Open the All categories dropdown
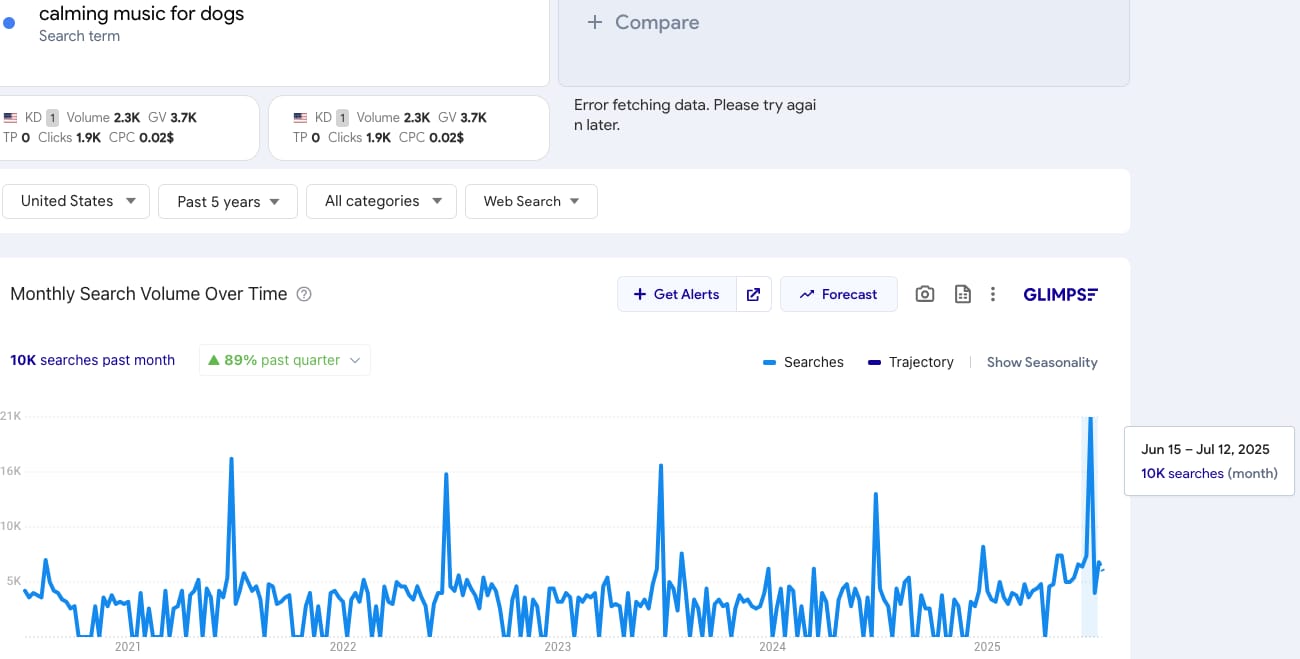The image size is (1300, 659). pyautogui.click(x=381, y=201)
